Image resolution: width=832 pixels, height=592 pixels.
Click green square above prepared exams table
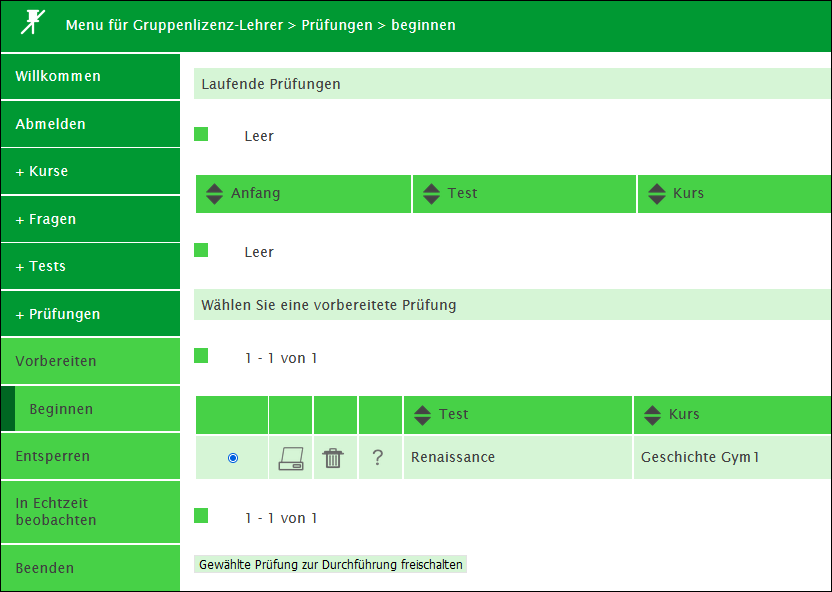pos(201,356)
